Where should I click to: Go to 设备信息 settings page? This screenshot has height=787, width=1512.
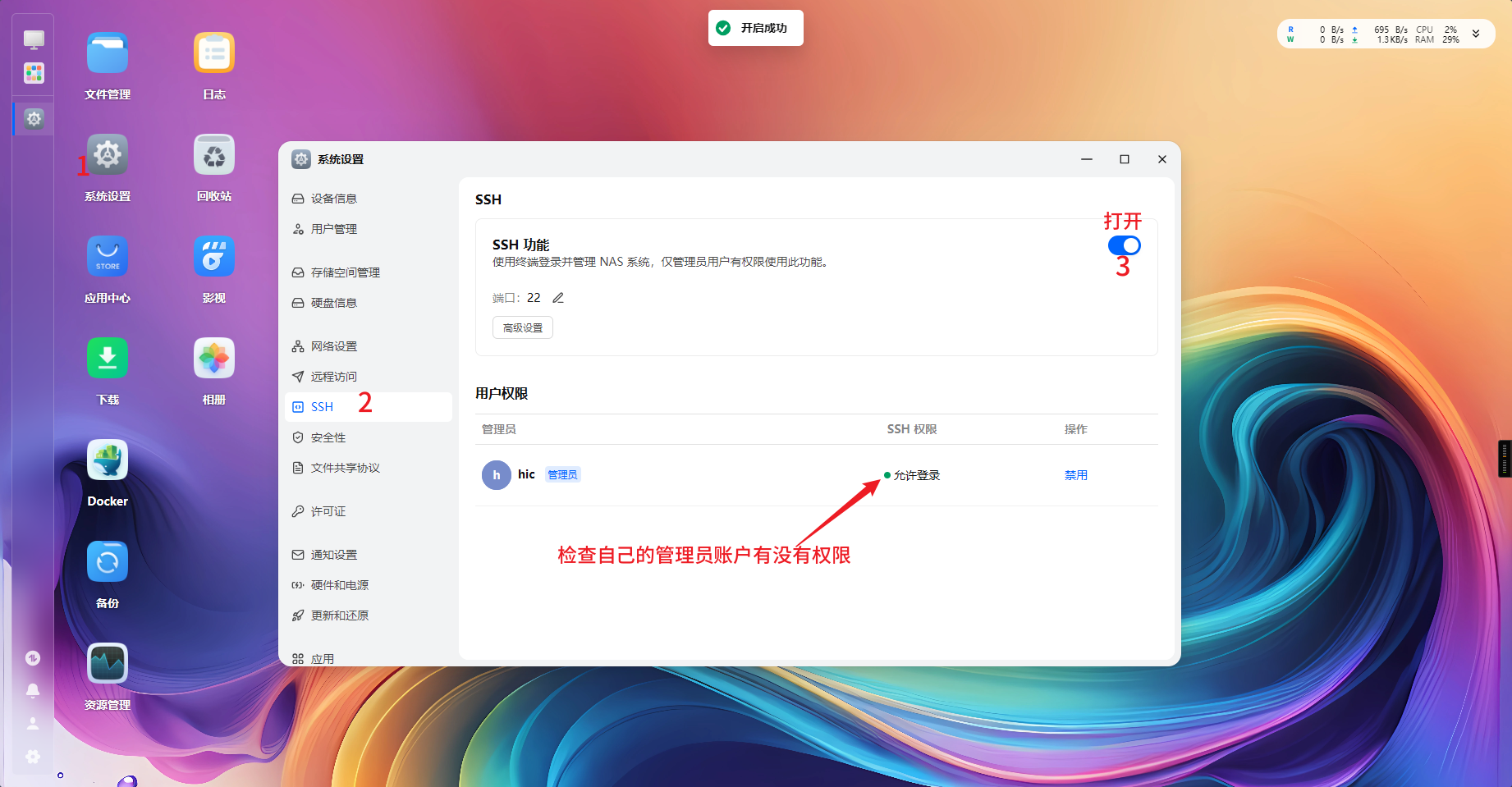click(369, 199)
